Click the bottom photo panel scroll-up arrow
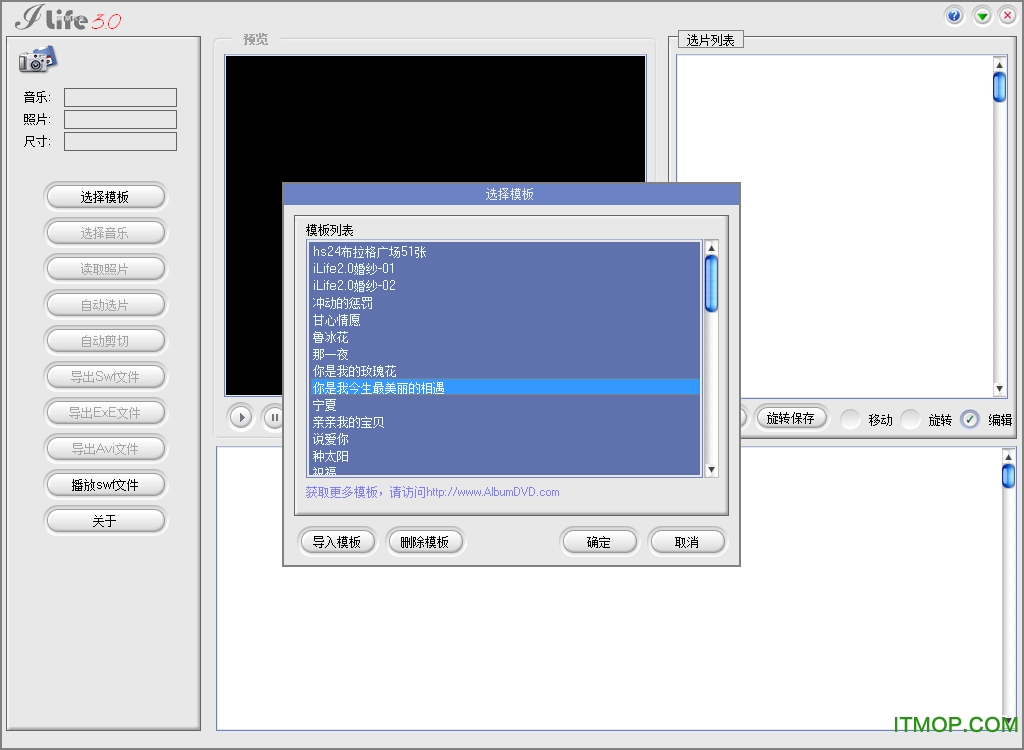 tap(1008, 456)
